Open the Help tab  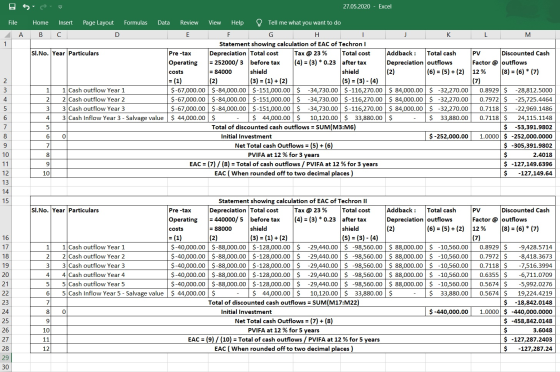(x=237, y=22)
